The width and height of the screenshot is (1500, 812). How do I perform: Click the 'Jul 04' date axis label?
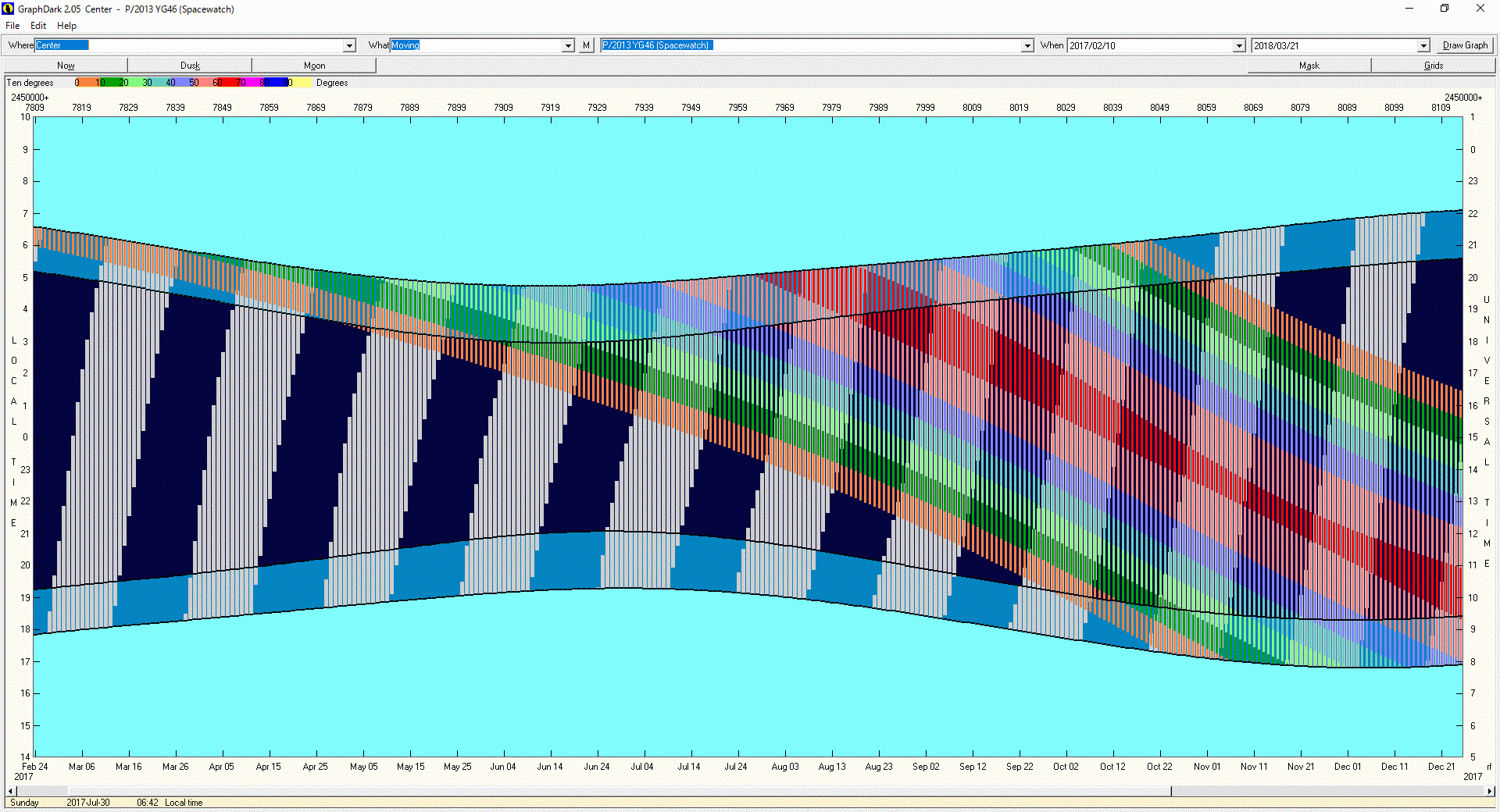642,767
